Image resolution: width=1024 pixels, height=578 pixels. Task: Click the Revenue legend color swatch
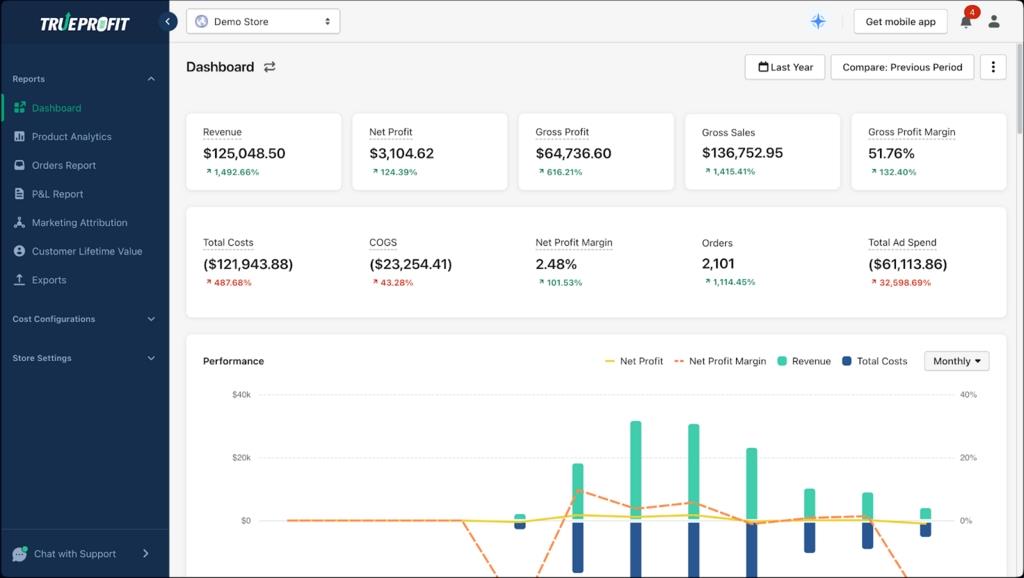coord(782,361)
